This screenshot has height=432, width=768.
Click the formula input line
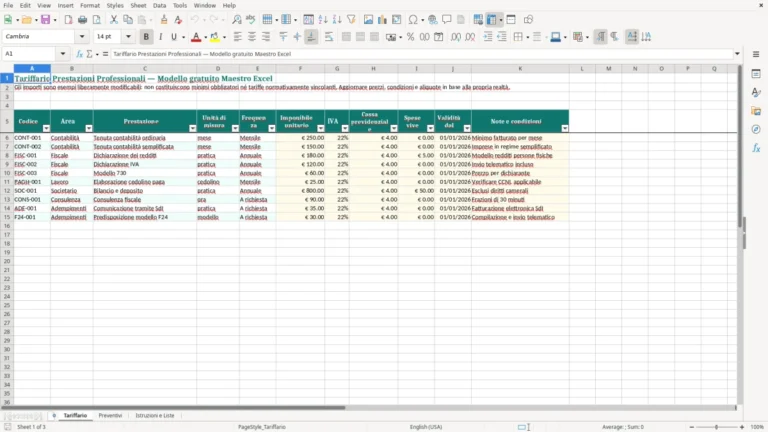(422, 54)
